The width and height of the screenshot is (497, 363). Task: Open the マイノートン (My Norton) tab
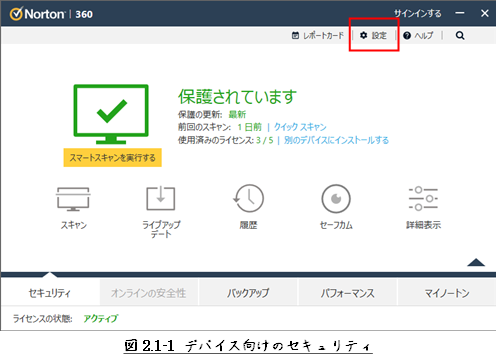447,293
